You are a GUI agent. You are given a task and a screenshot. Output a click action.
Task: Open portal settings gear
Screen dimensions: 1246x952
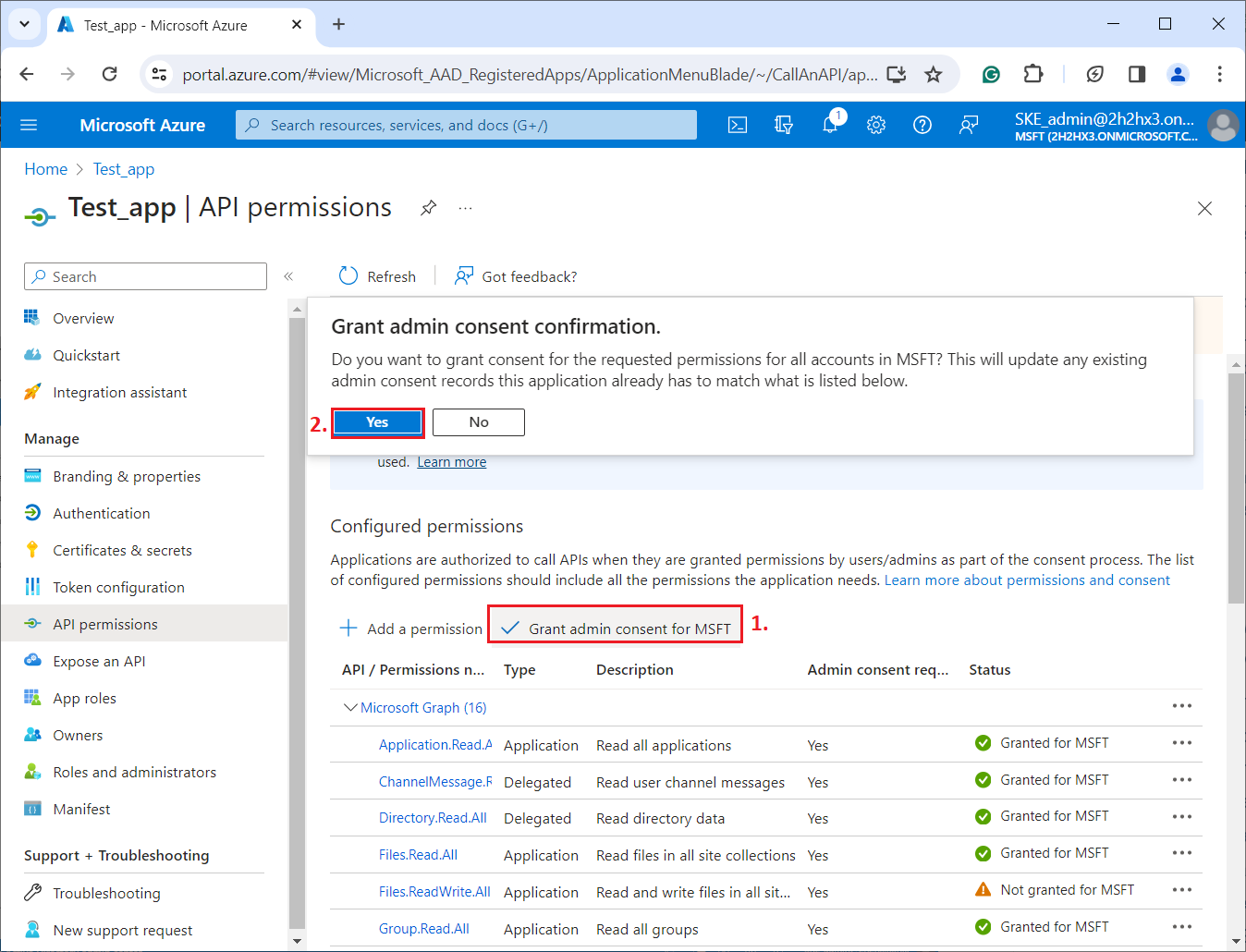pos(876,125)
